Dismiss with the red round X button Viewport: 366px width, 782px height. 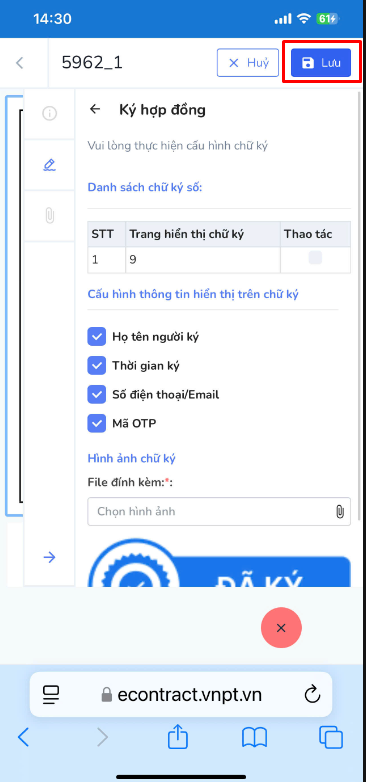(281, 627)
